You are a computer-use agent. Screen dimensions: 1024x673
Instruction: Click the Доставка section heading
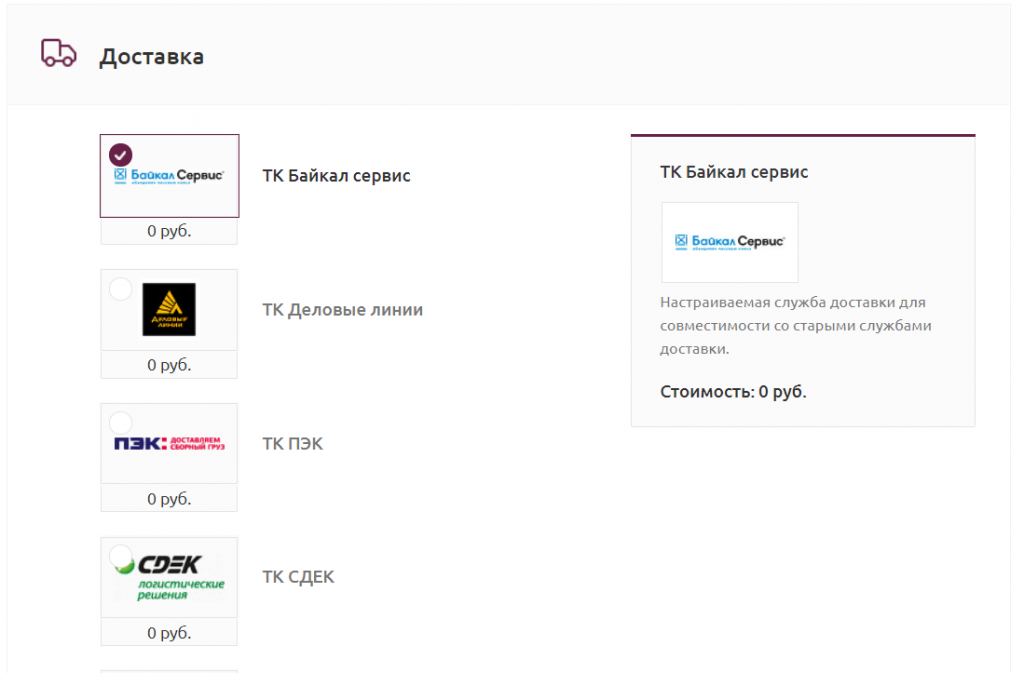[152, 57]
